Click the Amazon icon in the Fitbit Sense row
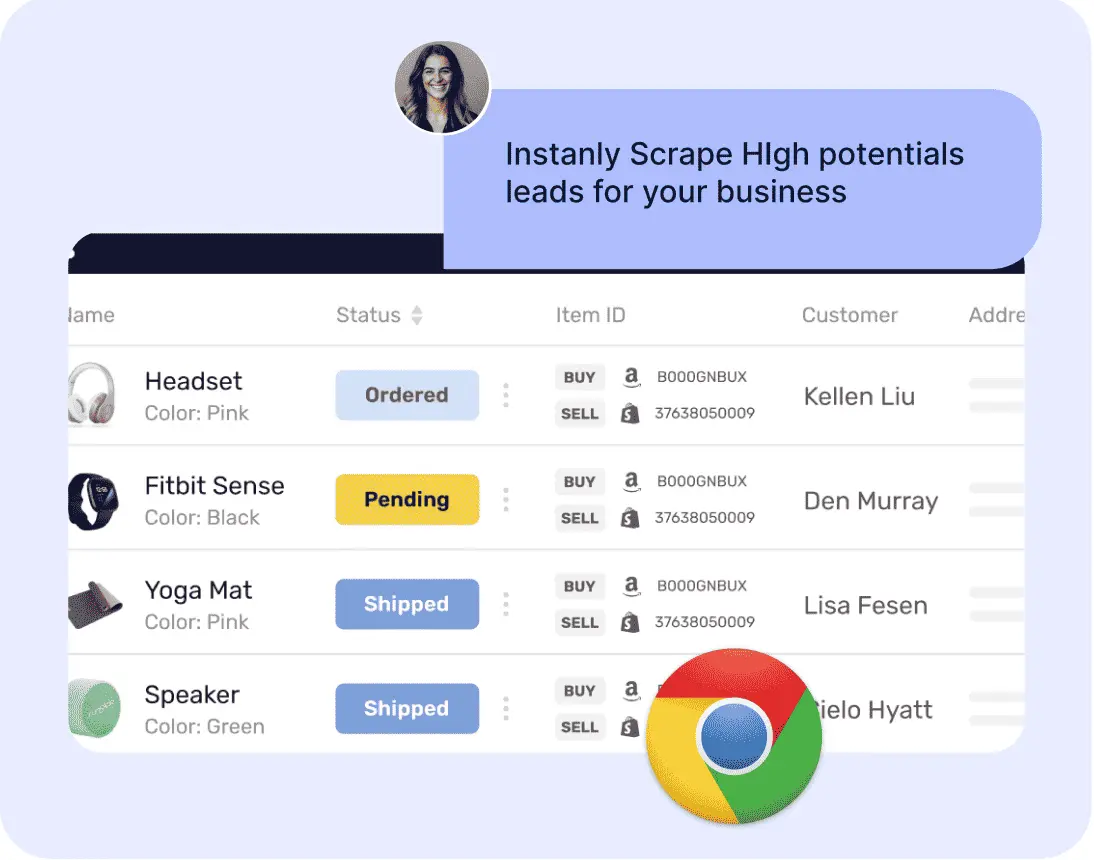Viewport: 1094px width, 860px height. [631, 482]
